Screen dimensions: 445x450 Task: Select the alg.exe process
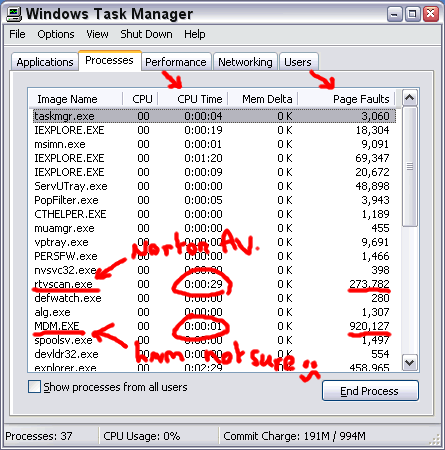click(214, 312)
